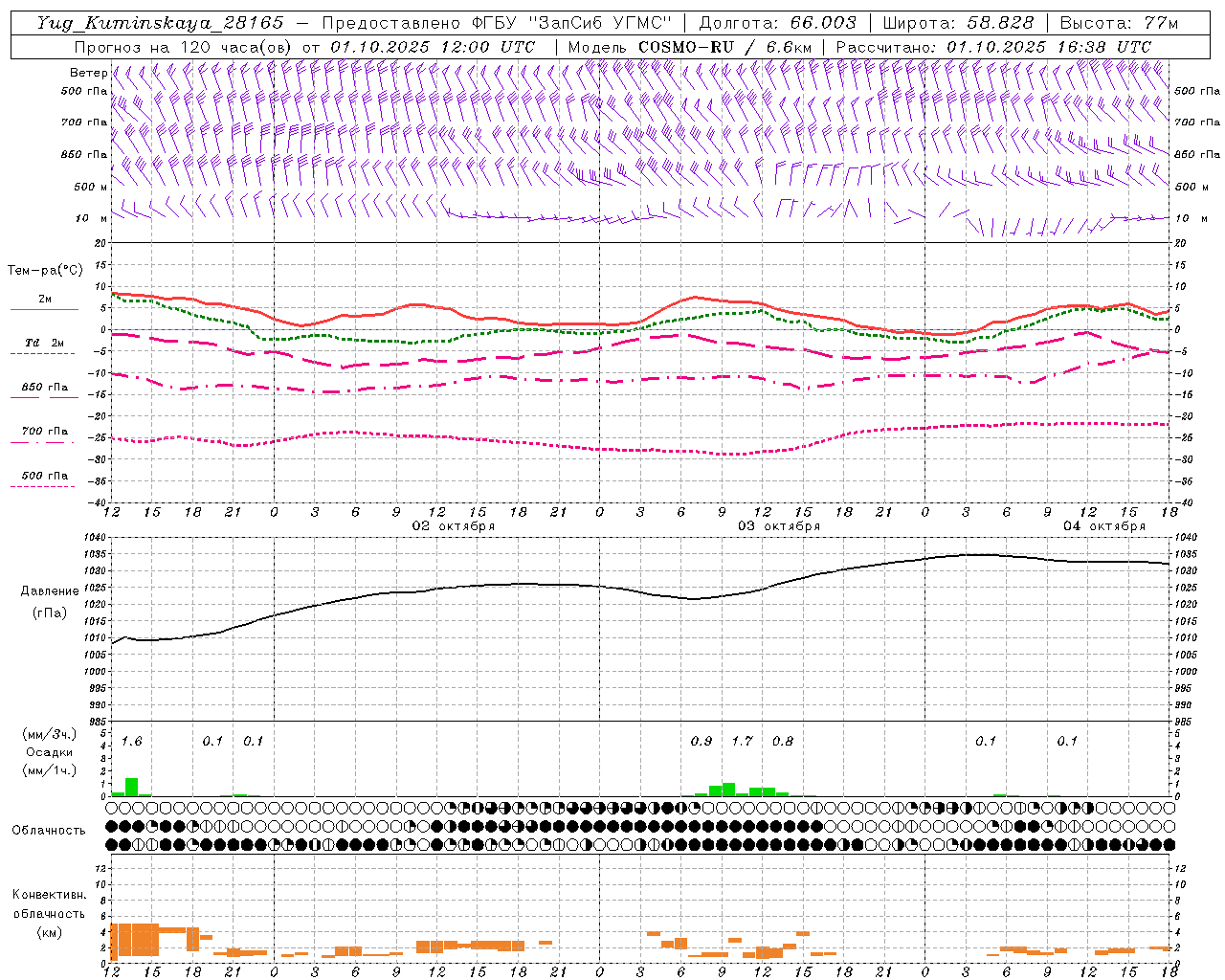Screen dimensions: 1225x980
Task: Click the black pressure curve in the Давление panel
Action: [x=641, y=590]
